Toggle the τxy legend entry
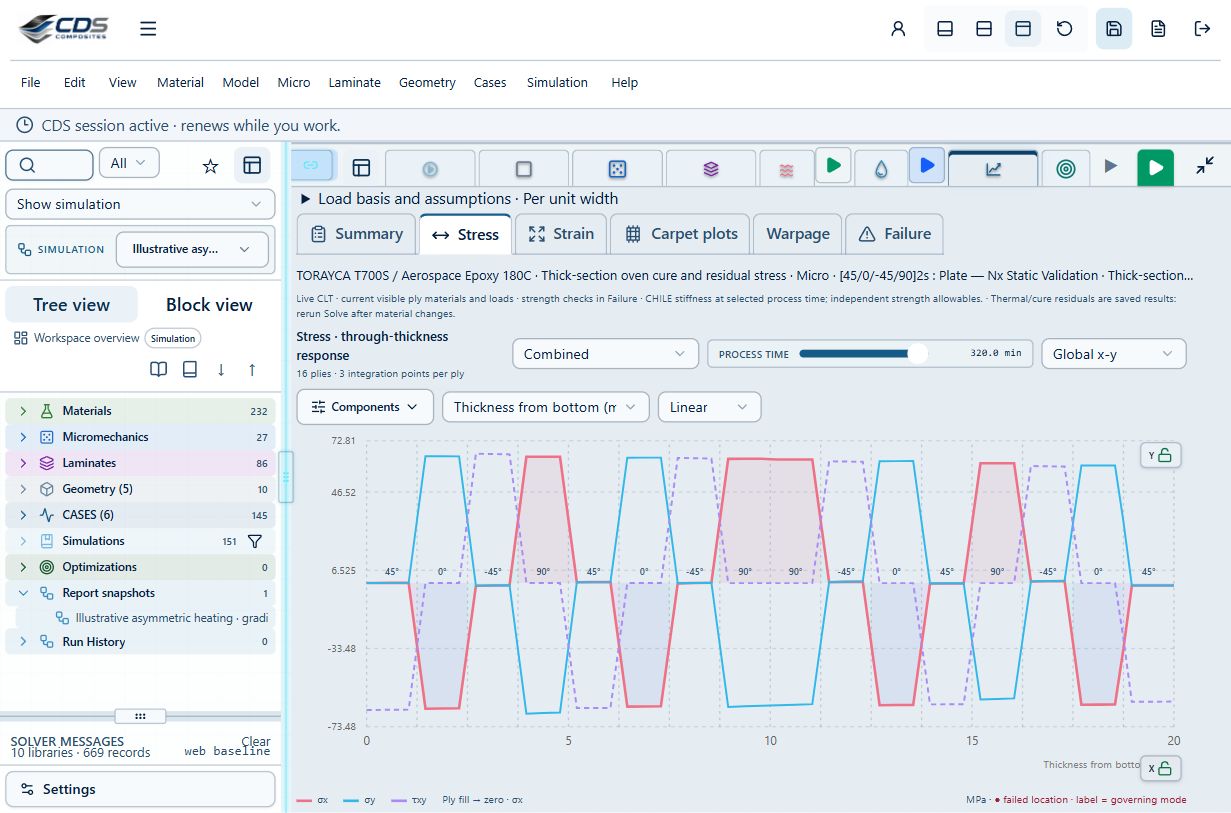 408,800
